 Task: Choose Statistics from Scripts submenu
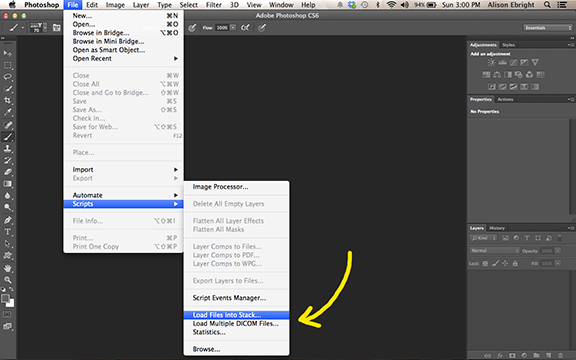(x=237, y=332)
